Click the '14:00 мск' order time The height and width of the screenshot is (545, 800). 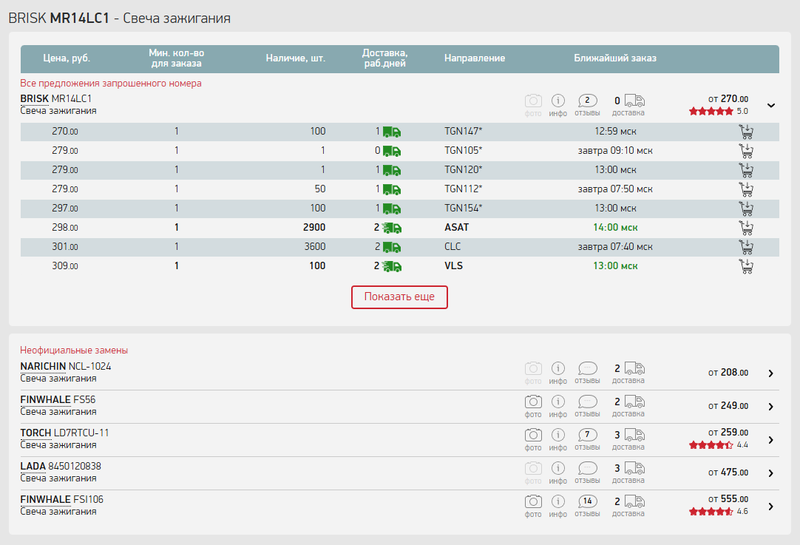615,228
